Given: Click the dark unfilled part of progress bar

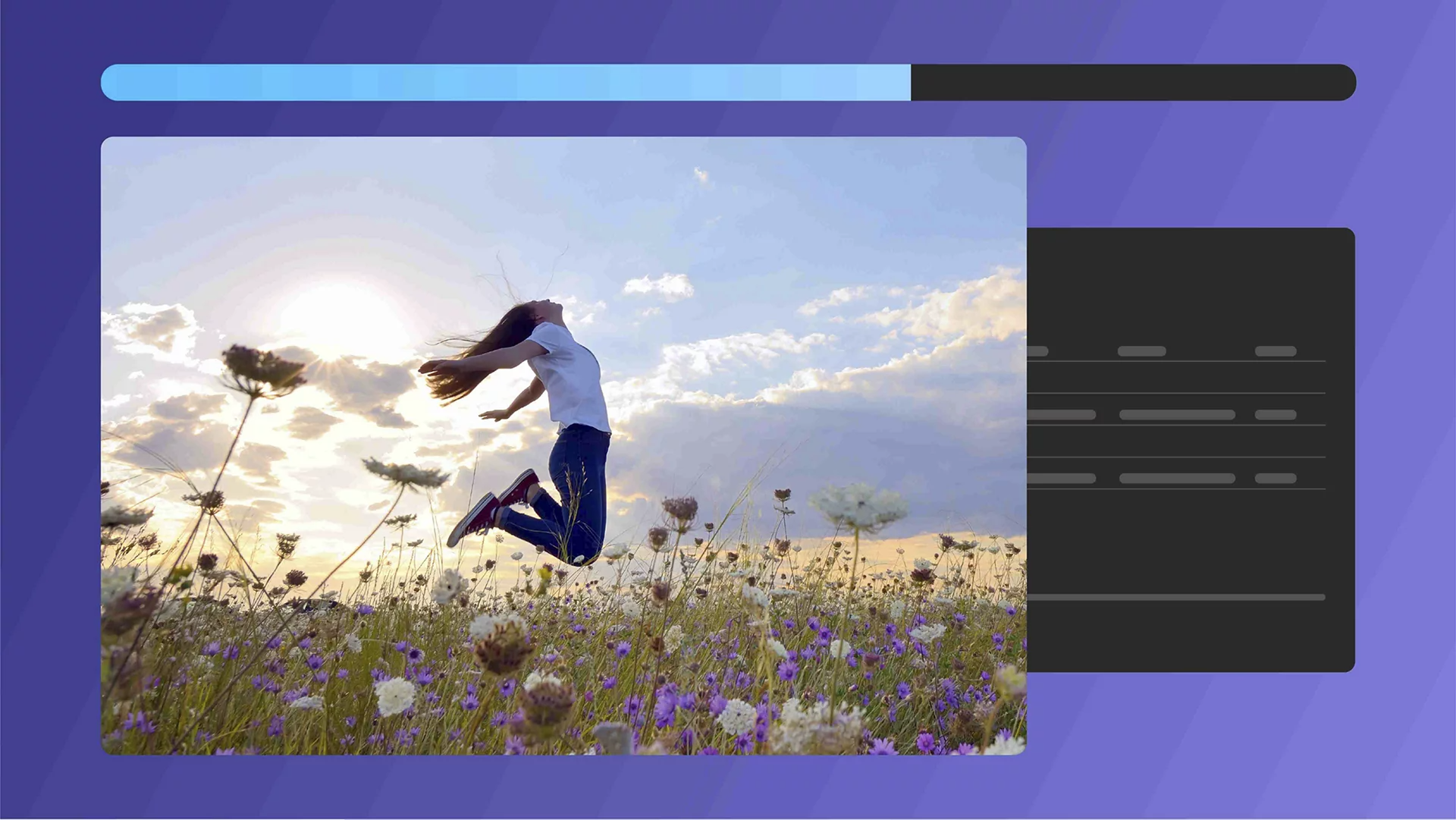Looking at the screenshot, I should point(1133,83).
